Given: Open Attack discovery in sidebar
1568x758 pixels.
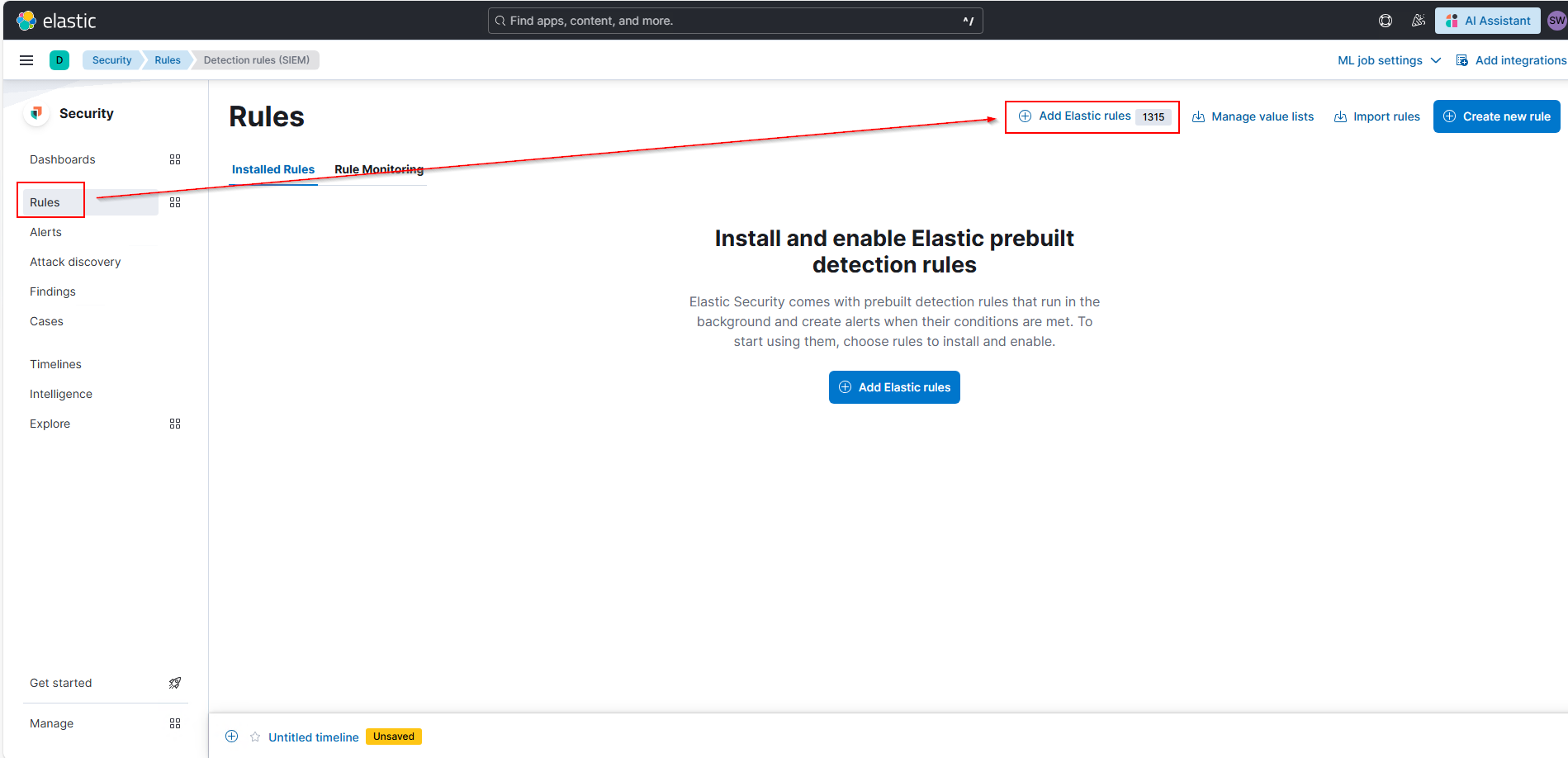Looking at the screenshot, I should (75, 262).
